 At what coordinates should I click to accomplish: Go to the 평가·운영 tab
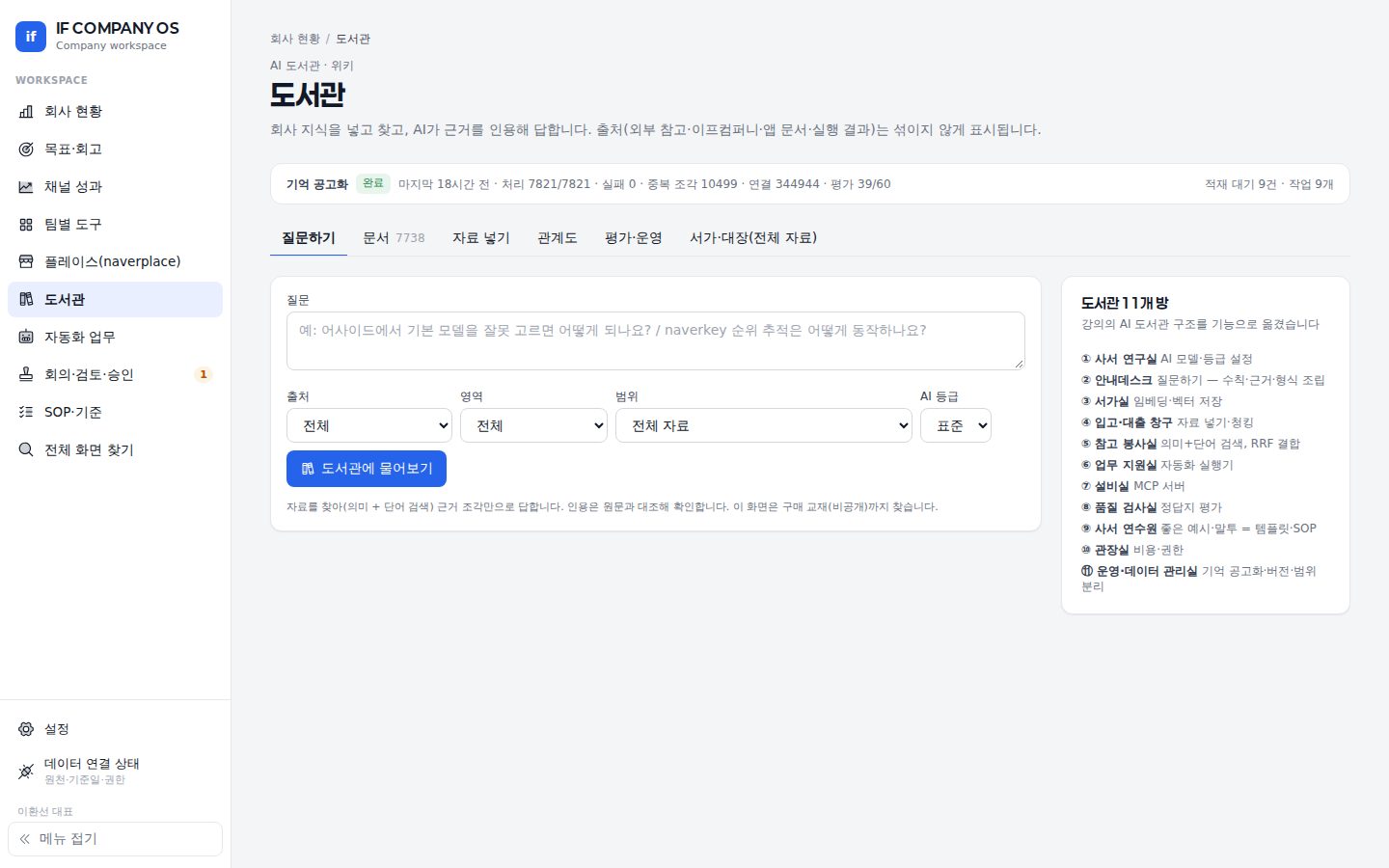(x=634, y=238)
